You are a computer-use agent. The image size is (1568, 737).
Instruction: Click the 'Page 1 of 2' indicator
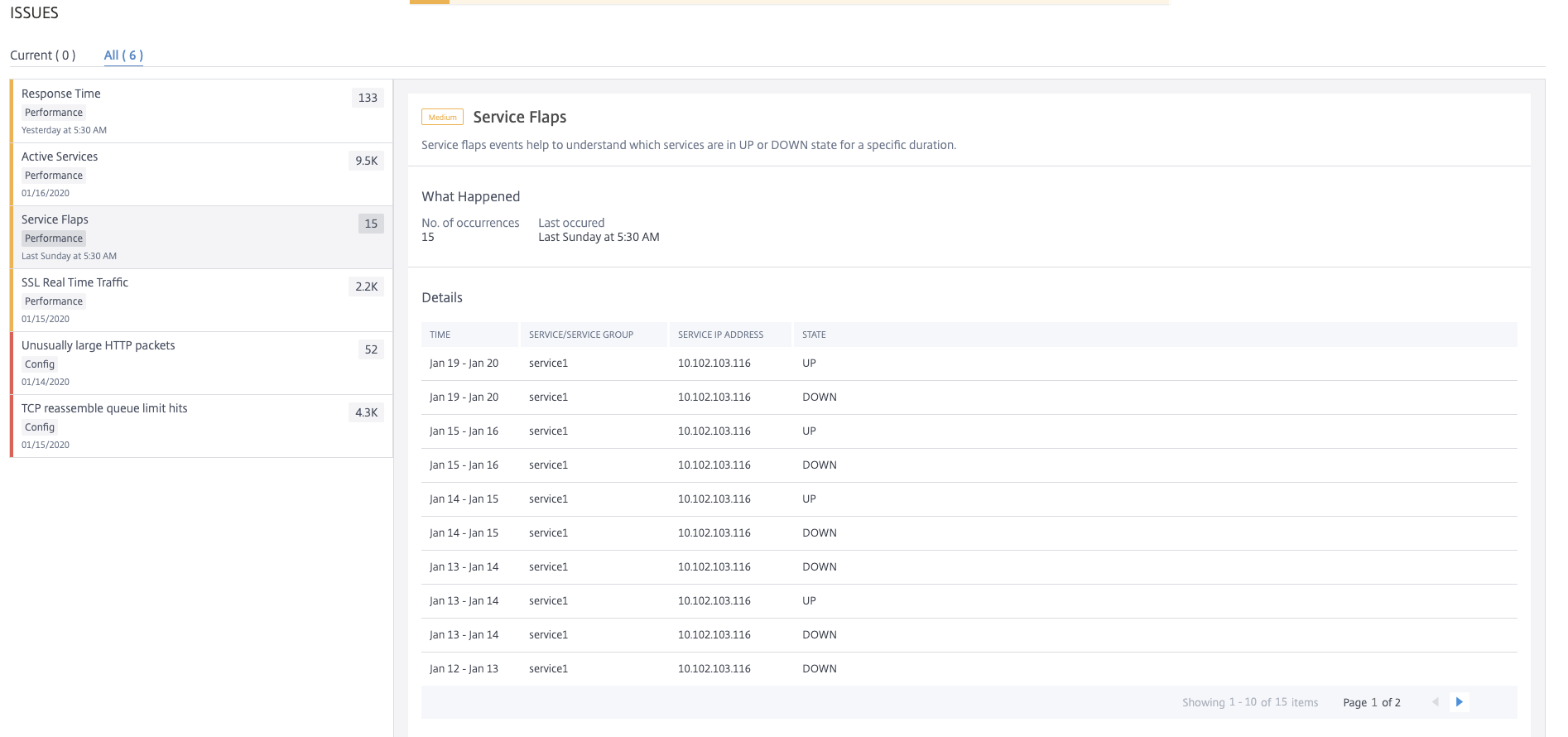pyautogui.click(x=1372, y=702)
